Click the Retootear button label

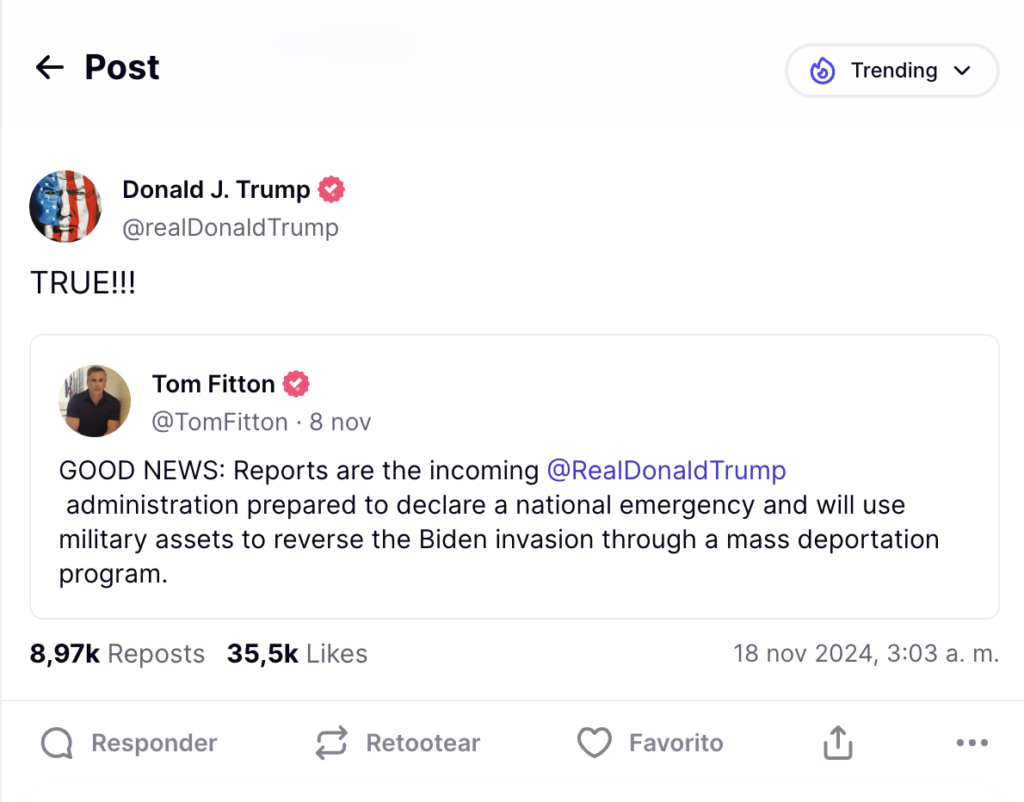click(423, 743)
